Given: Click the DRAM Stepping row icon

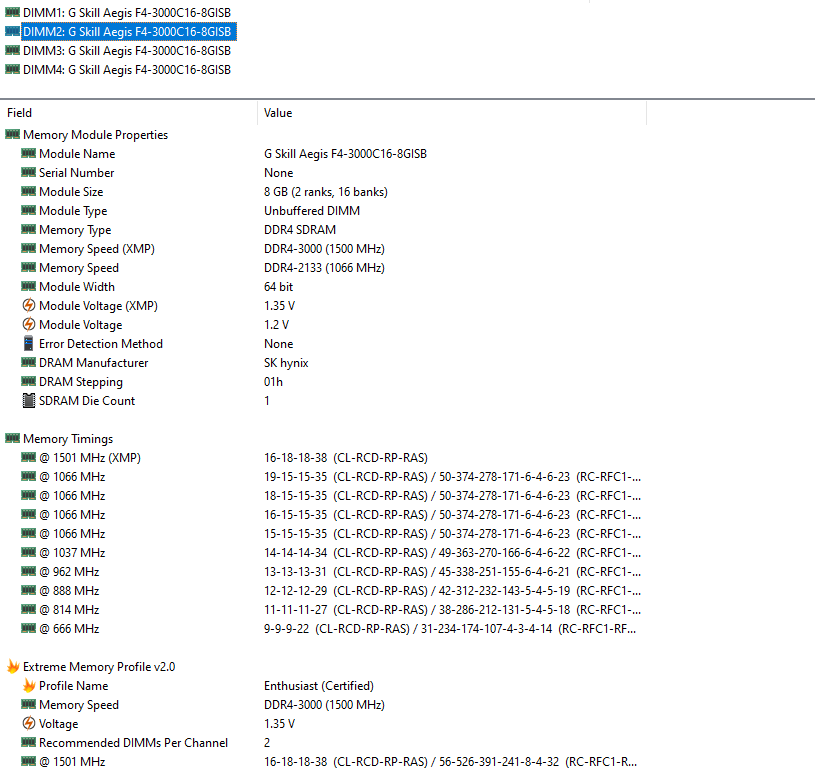Looking at the screenshot, I should 29,381.
